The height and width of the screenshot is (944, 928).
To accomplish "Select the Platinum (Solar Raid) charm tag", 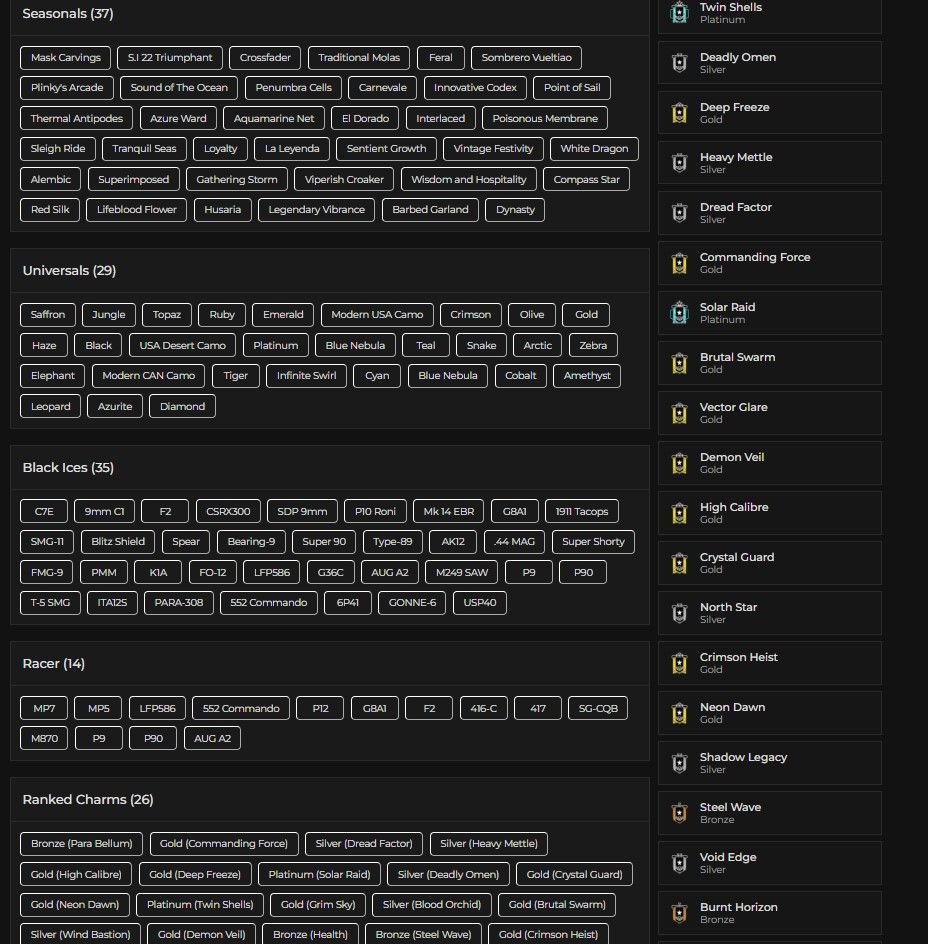I will click(319, 874).
